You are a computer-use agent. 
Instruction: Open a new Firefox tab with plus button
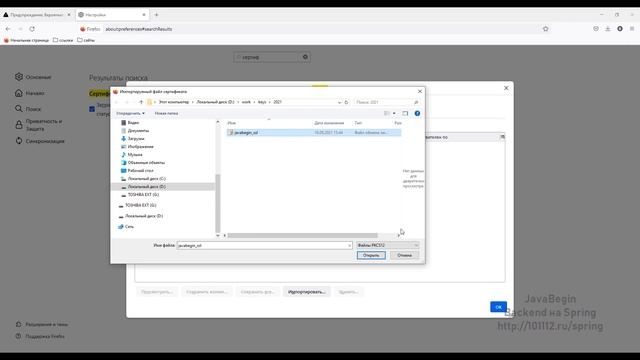[x=156, y=15]
